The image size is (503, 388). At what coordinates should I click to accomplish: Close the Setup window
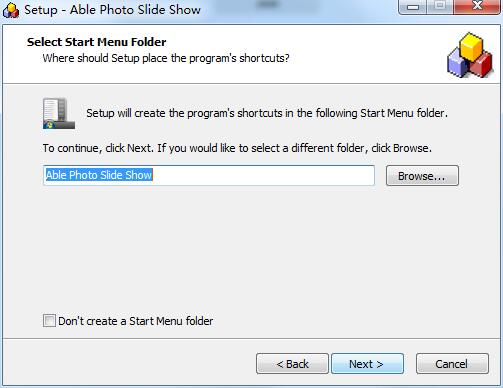coord(477,6)
